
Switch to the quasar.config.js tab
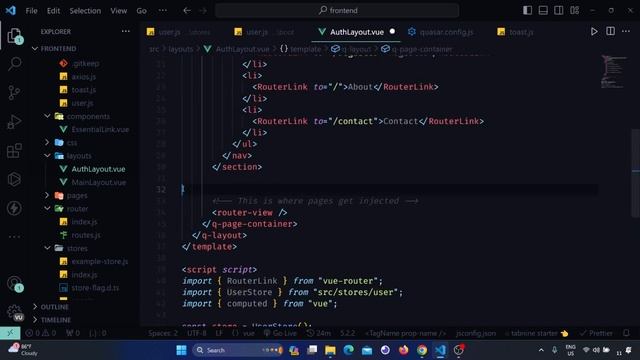442,32
